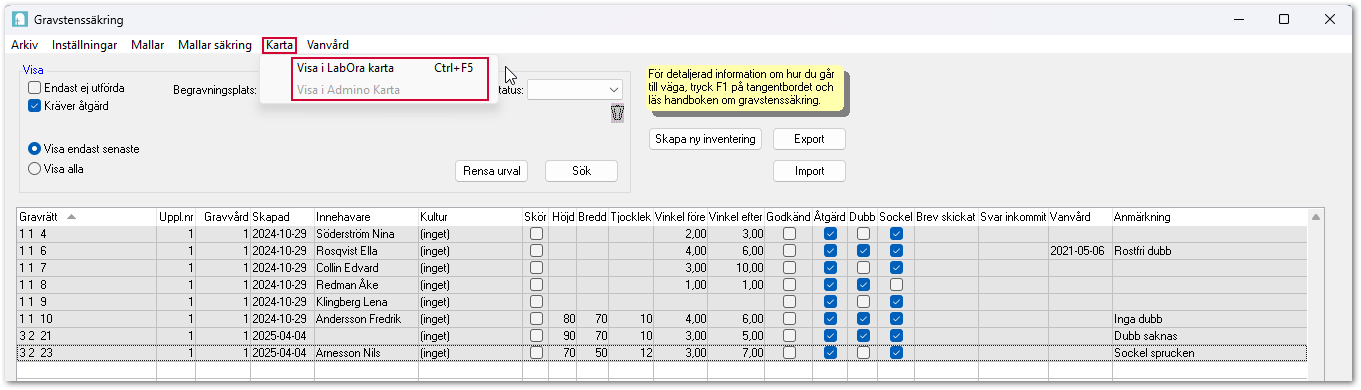
Task: Select the 'Visa alla' radio button
Action: point(34,169)
